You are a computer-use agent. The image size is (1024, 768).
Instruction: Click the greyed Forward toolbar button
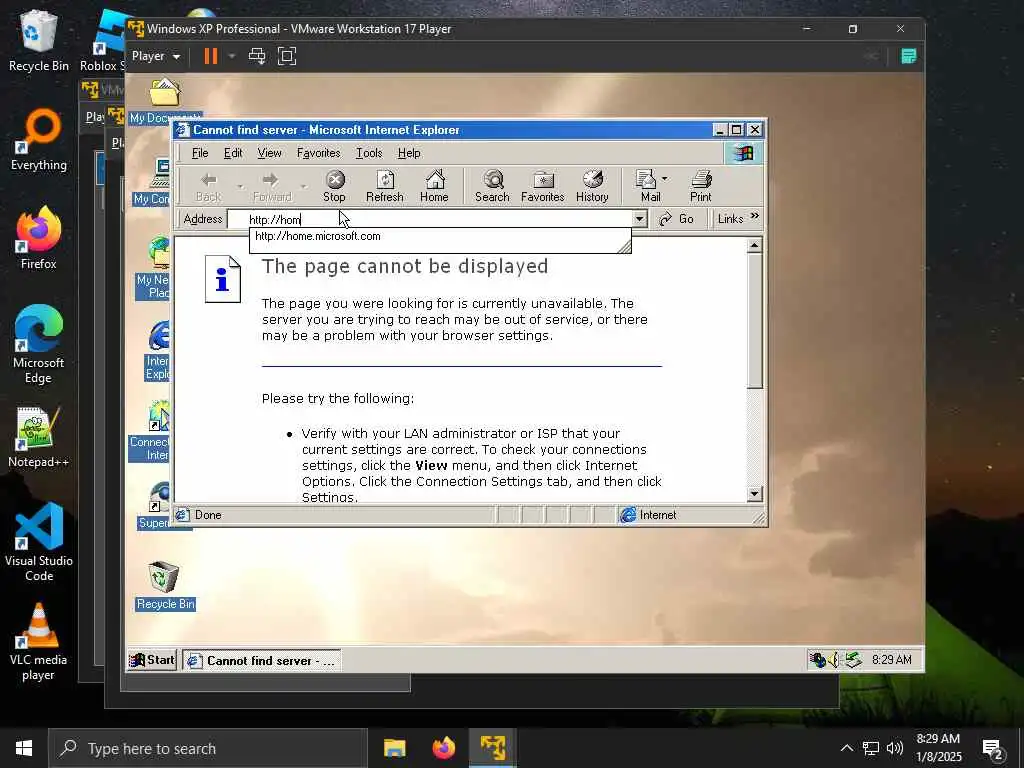coord(272,186)
